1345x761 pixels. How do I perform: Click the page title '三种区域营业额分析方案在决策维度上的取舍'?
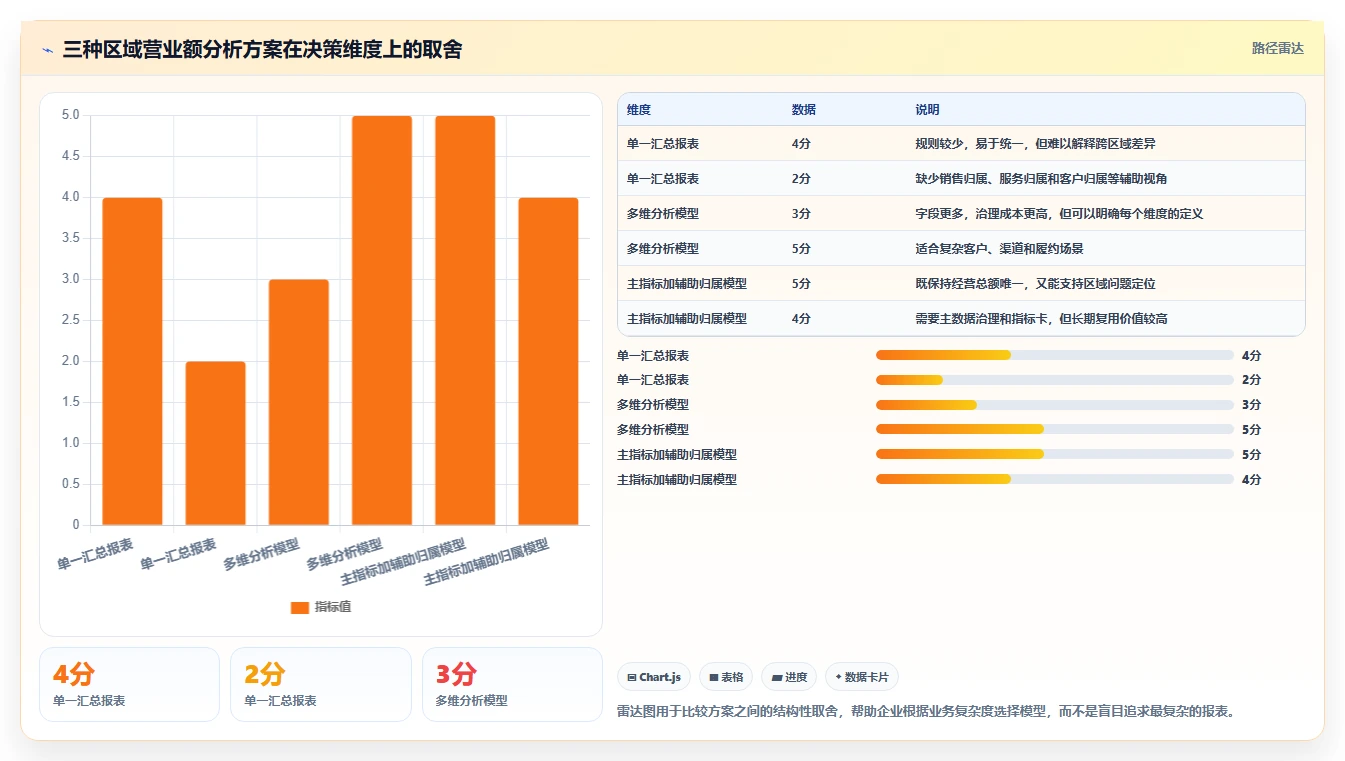click(262, 50)
